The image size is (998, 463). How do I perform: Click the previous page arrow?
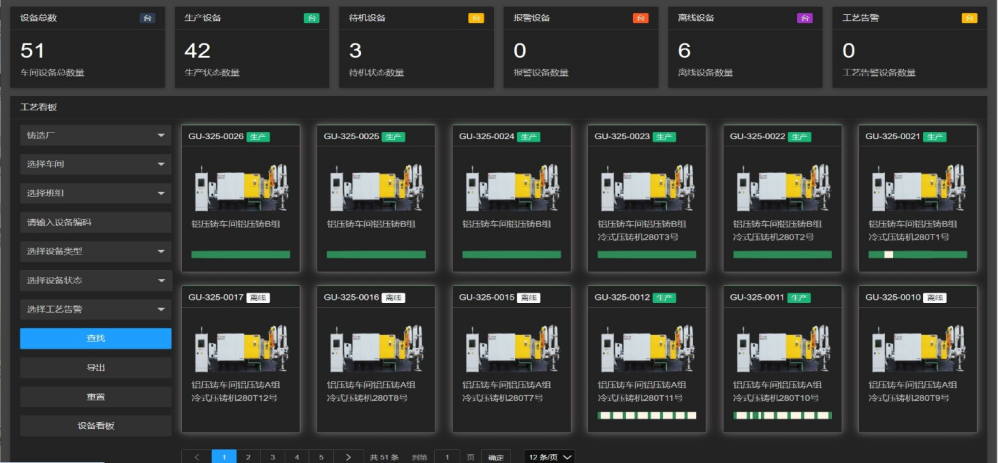coord(197,457)
